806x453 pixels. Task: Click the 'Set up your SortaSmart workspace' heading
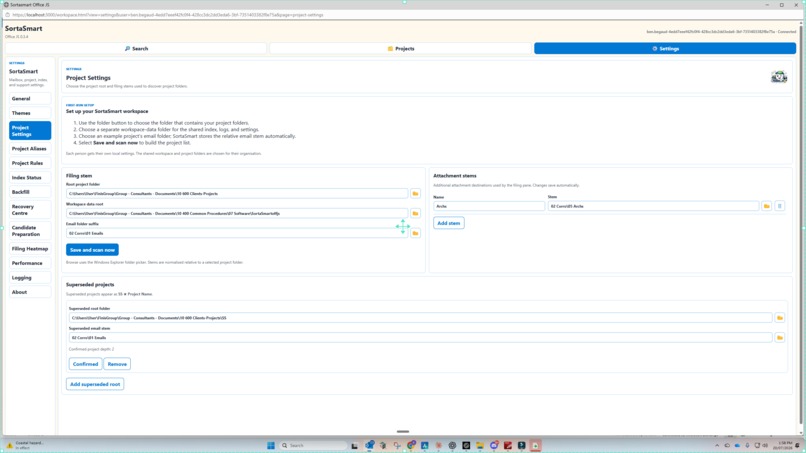pyautogui.click(x=107, y=111)
